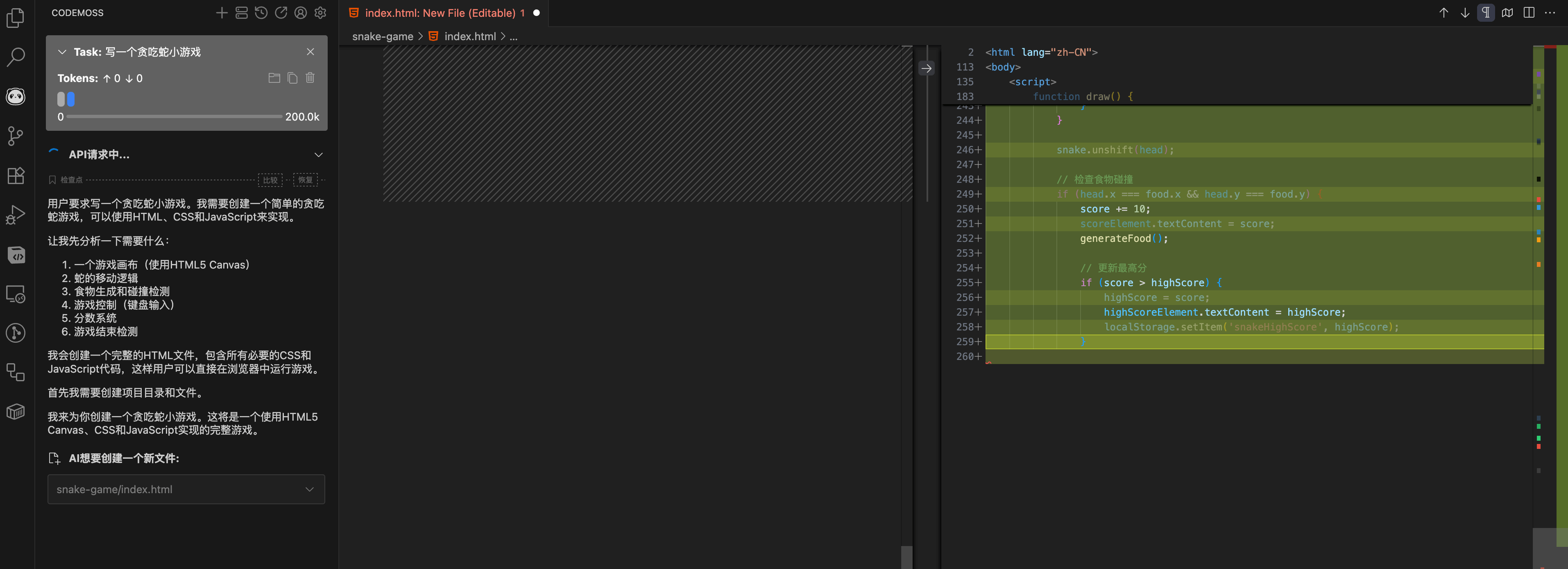Select the index.html New File editor tab
This screenshot has width=1568, height=569.
click(x=444, y=13)
